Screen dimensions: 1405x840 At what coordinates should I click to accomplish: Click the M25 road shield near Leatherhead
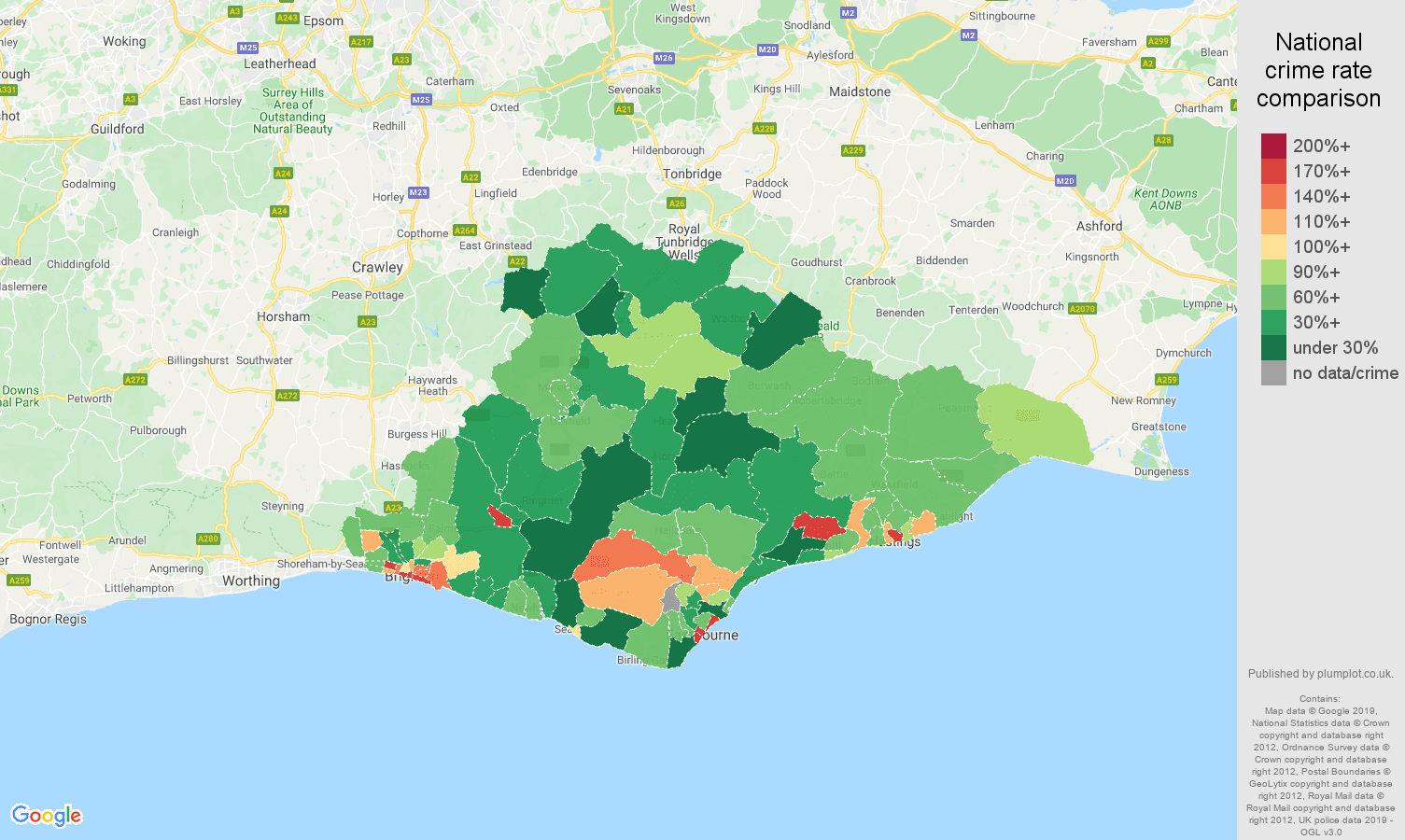coord(247,48)
